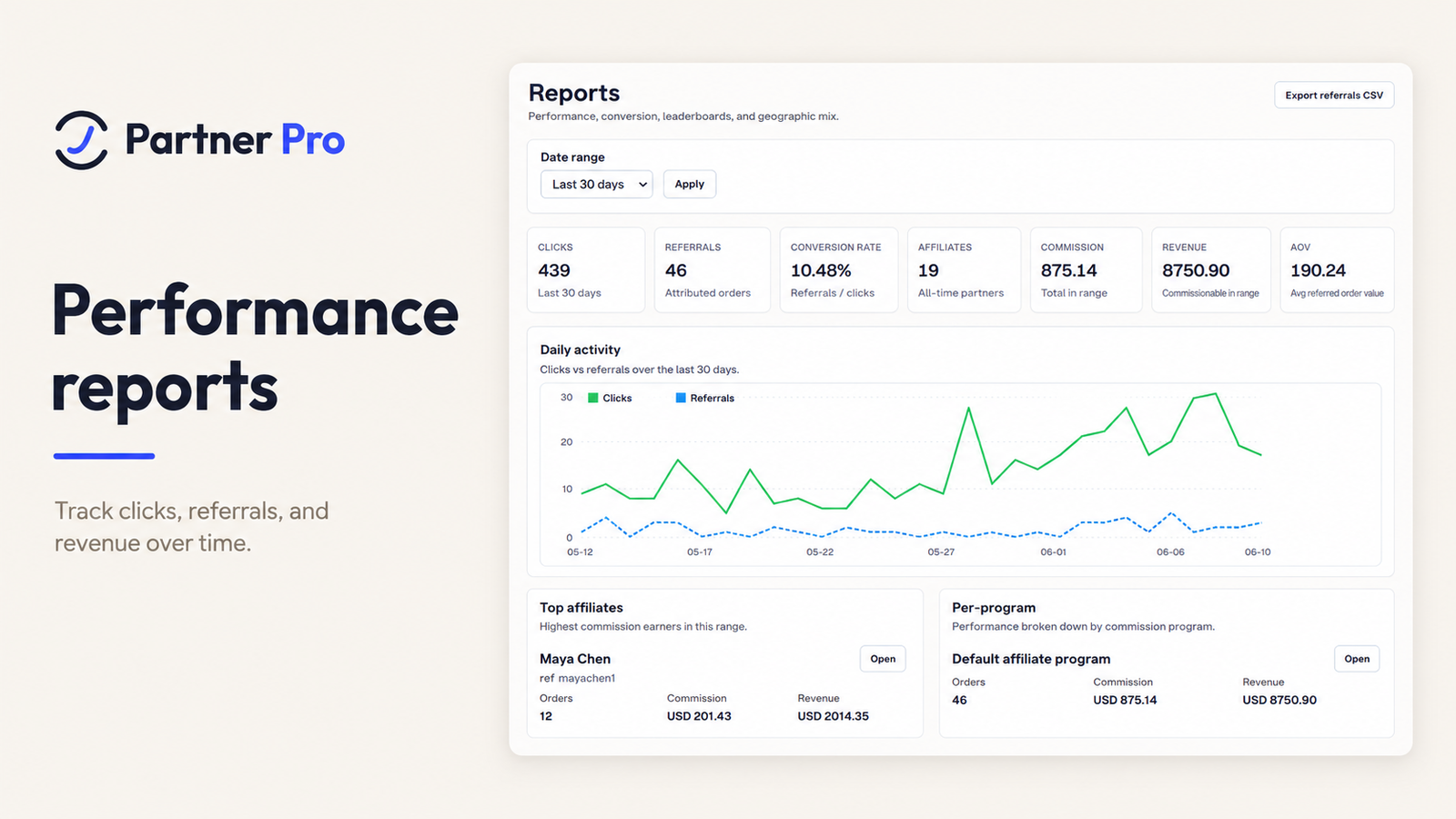The height and width of the screenshot is (819, 1456).
Task: Click the blue Referrals legend square
Action: (681, 398)
